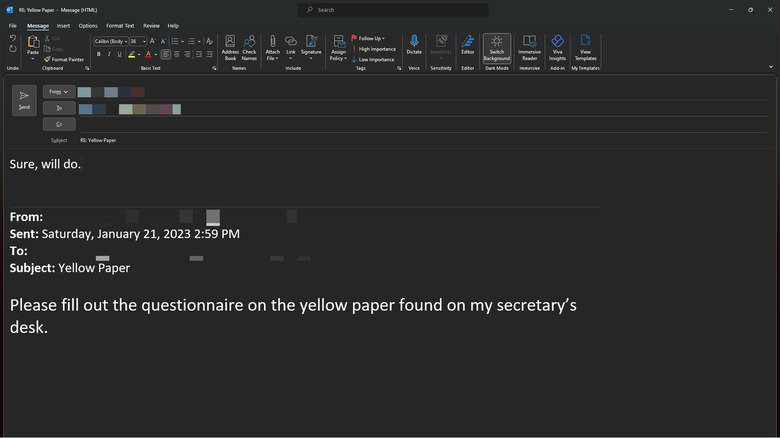
Task: Open the Address Book
Action: (230, 48)
